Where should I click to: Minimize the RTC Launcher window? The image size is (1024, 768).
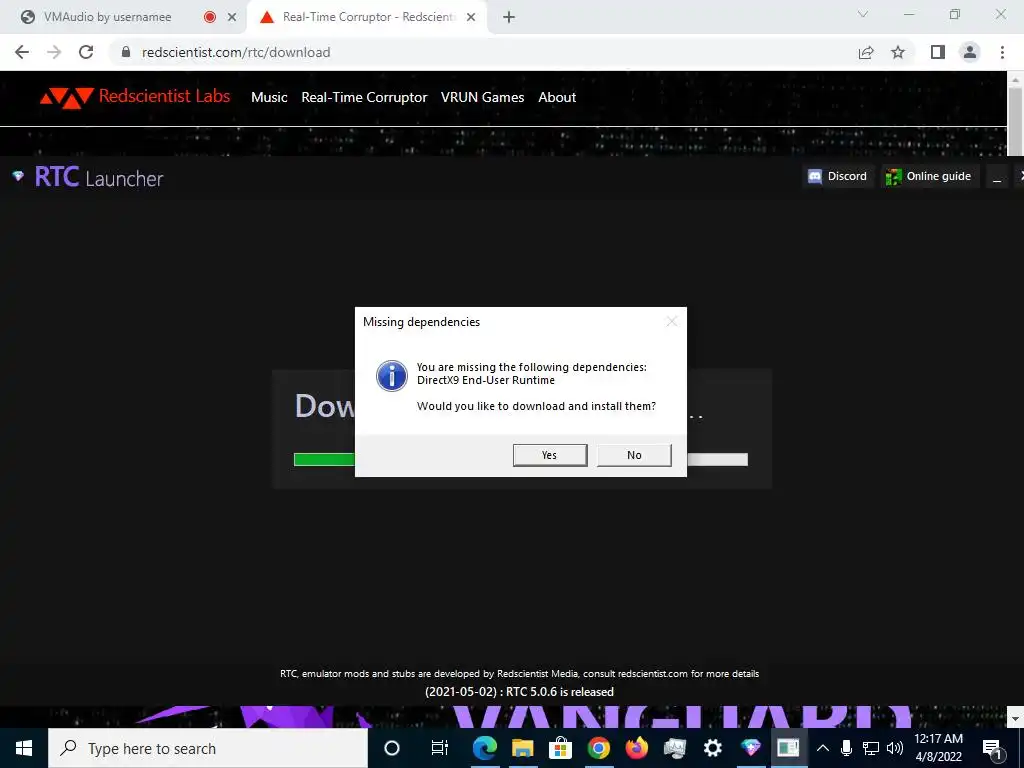pos(997,177)
